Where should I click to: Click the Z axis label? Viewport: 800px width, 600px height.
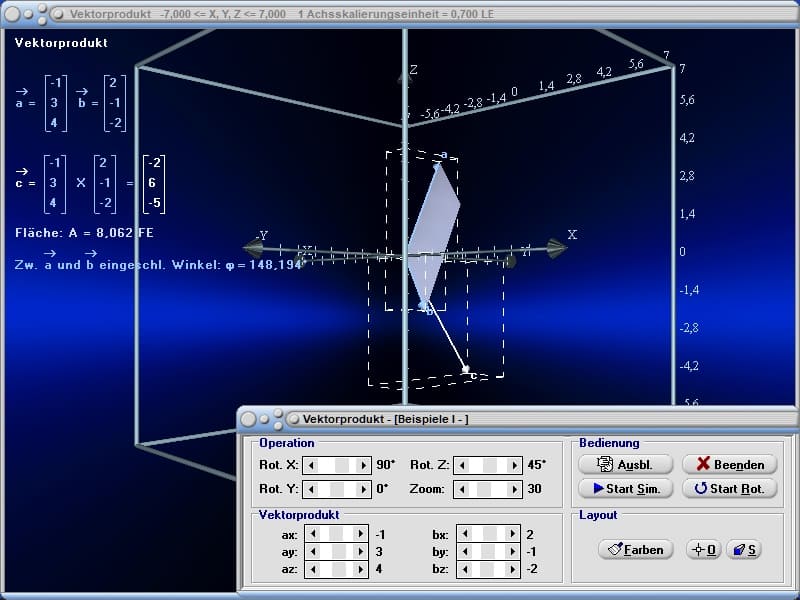[413, 70]
